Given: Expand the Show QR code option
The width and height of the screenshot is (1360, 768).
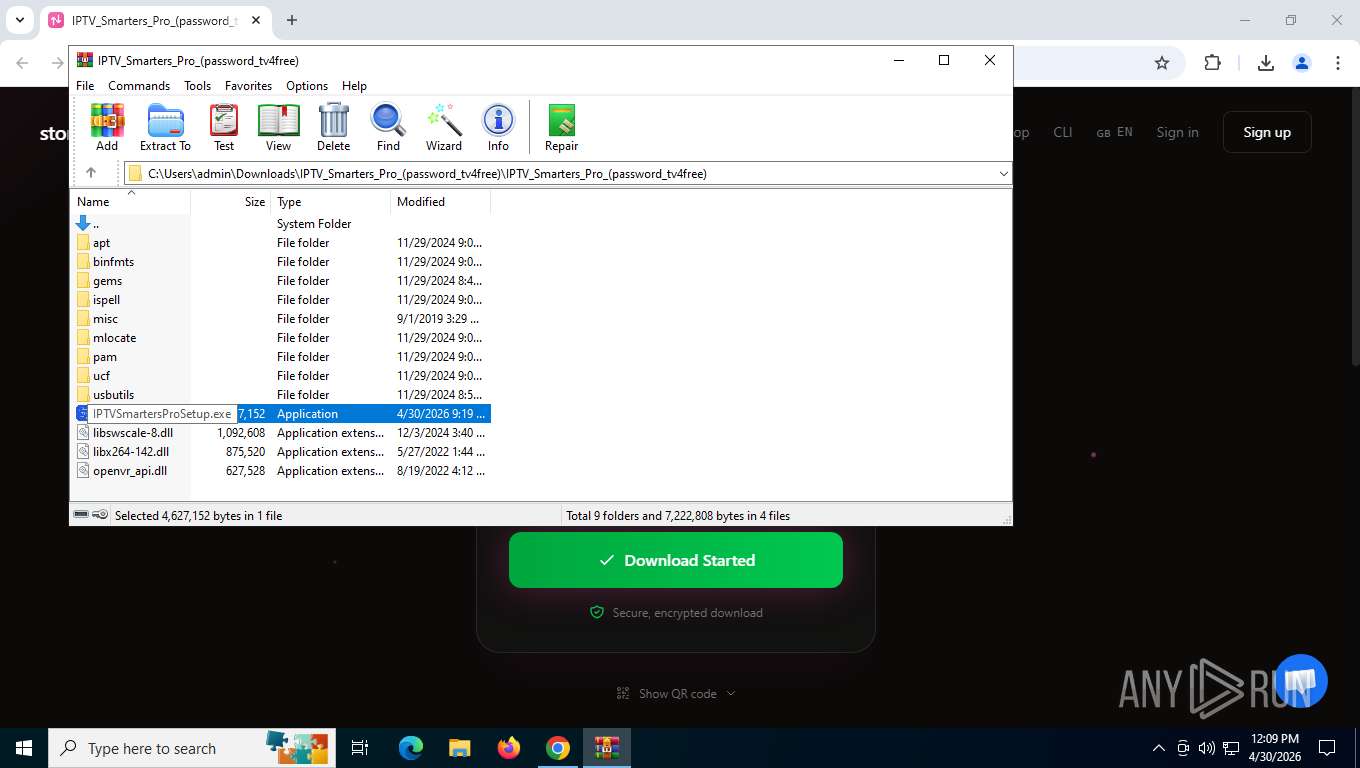Looking at the screenshot, I should (676, 693).
